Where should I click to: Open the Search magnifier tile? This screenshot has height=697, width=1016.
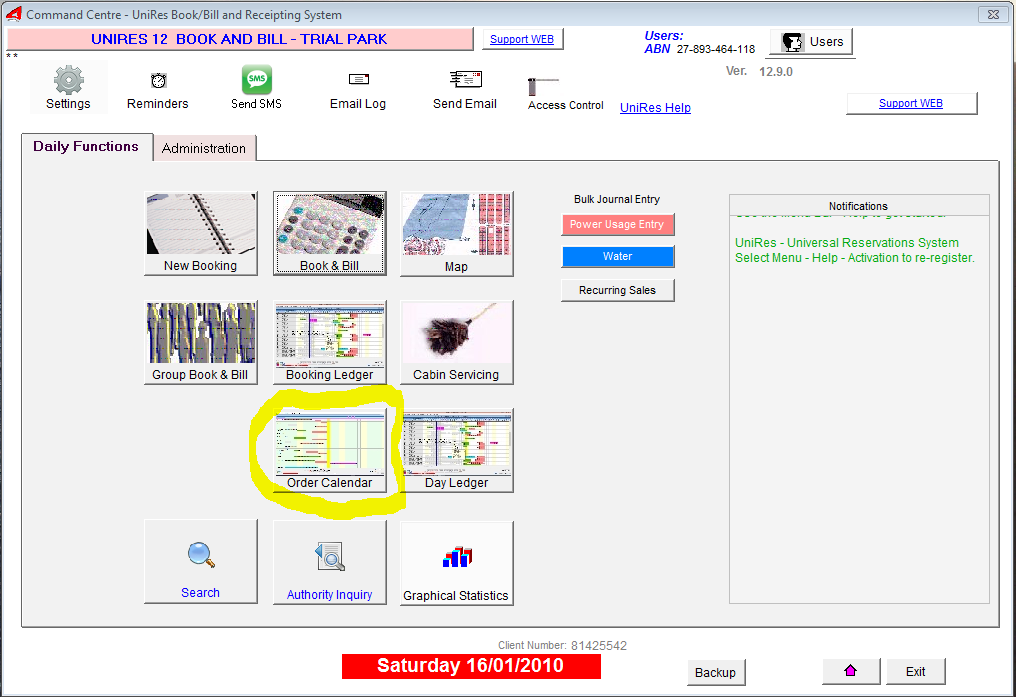pos(200,562)
